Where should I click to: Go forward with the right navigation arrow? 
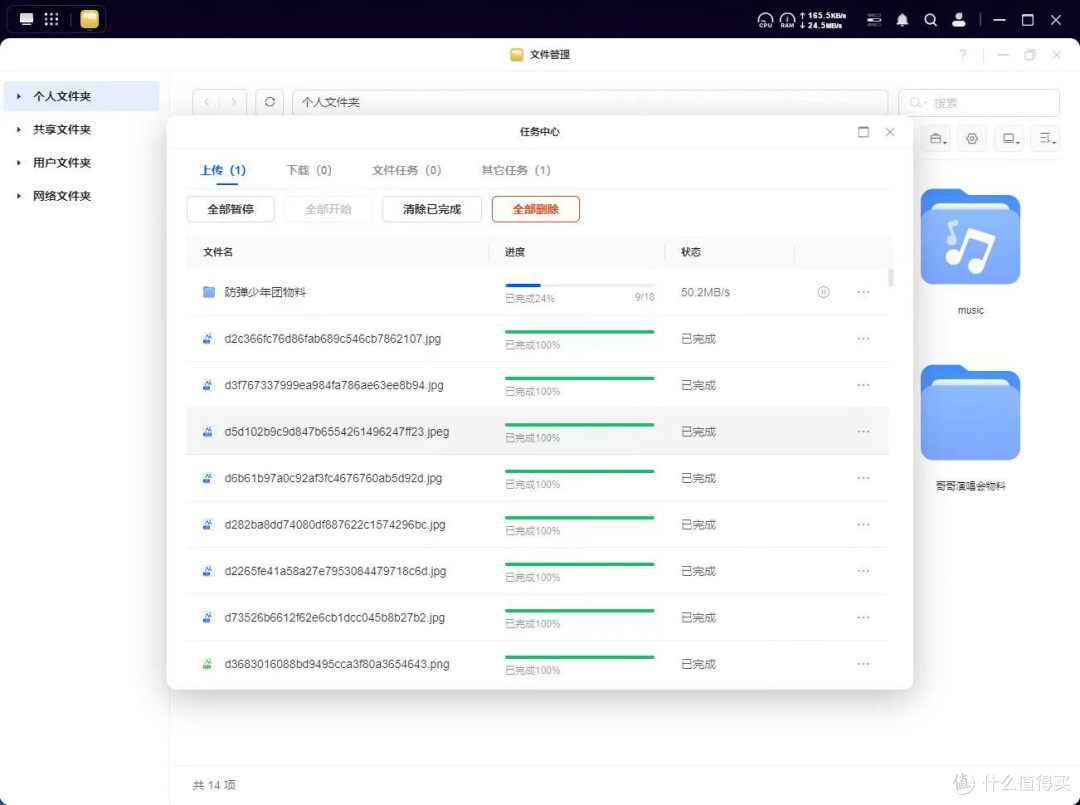click(x=233, y=102)
